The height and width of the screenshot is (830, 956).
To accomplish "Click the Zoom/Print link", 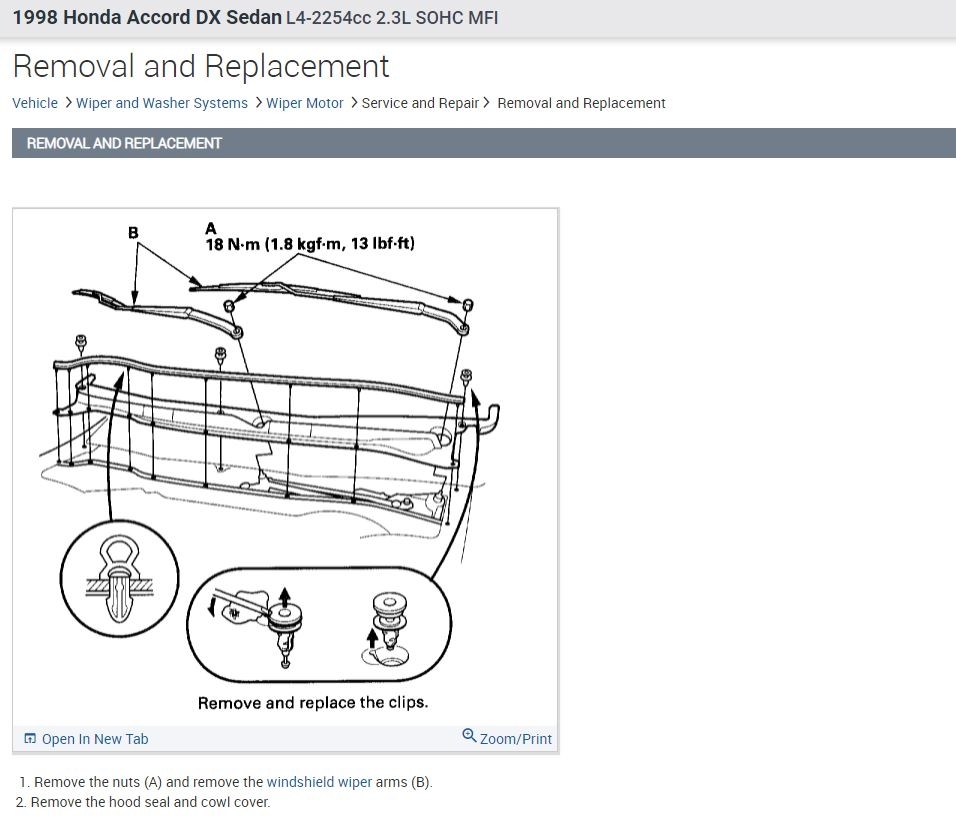I will (x=515, y=739).
